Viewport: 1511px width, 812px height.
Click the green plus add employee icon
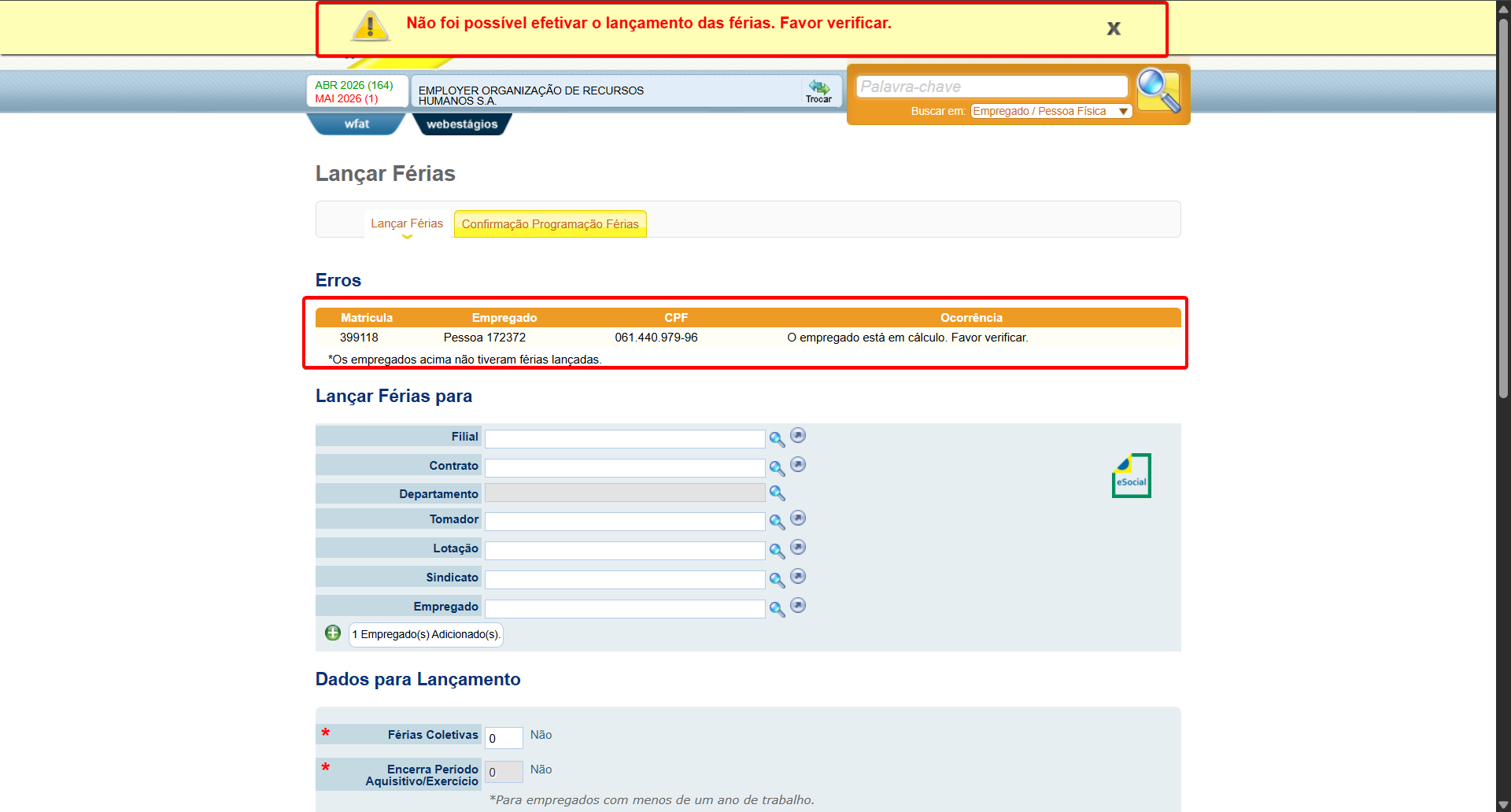point(333,633)
